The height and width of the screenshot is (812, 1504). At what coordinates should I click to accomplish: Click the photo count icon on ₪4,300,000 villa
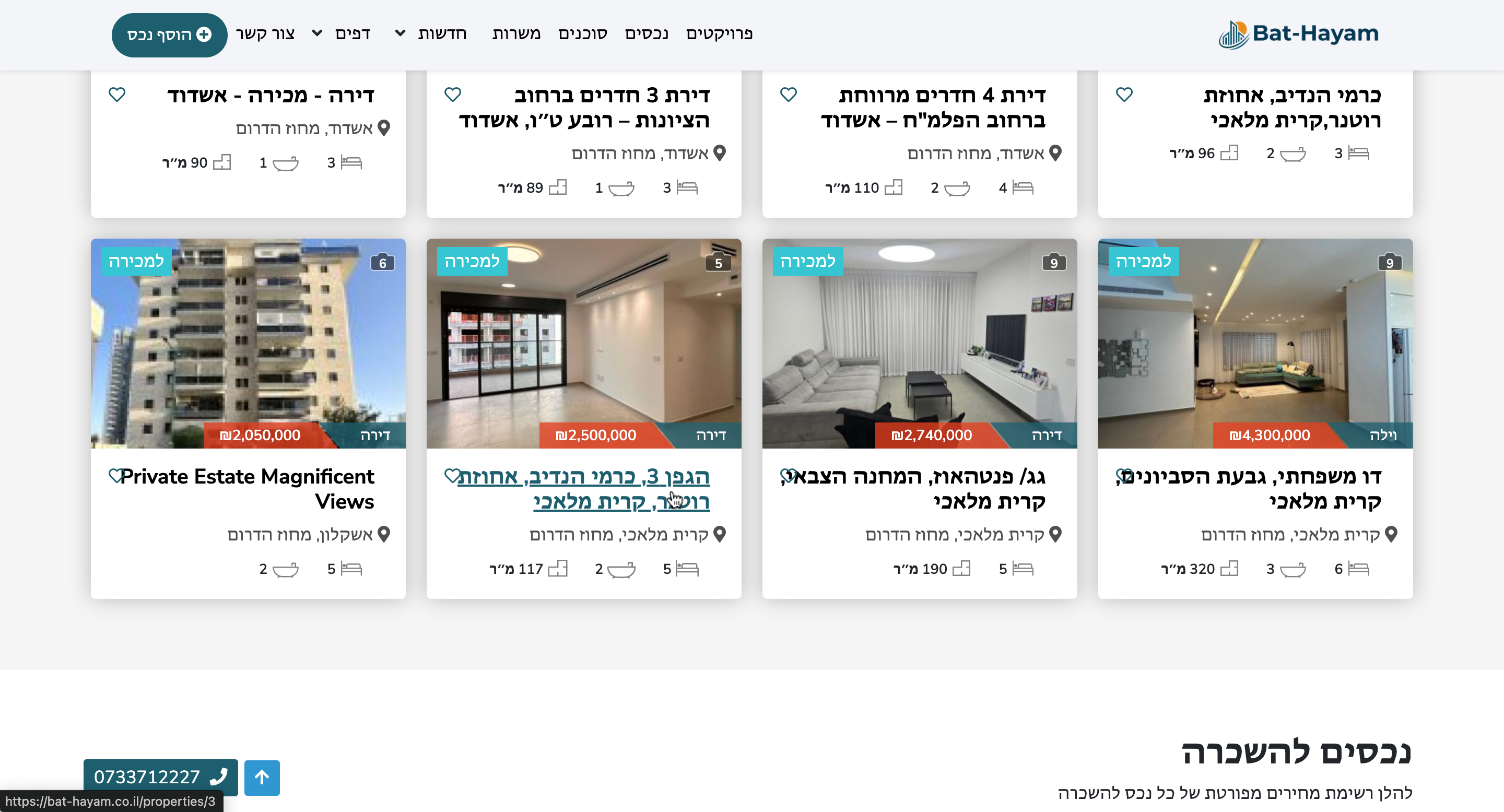click(1389, 262)
